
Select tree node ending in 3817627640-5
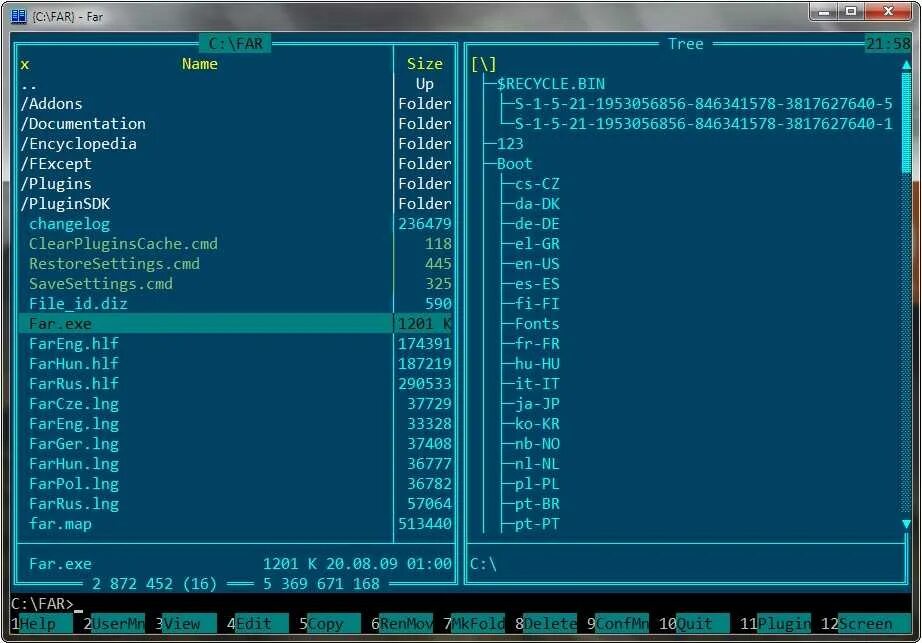(x=703, y=103)
